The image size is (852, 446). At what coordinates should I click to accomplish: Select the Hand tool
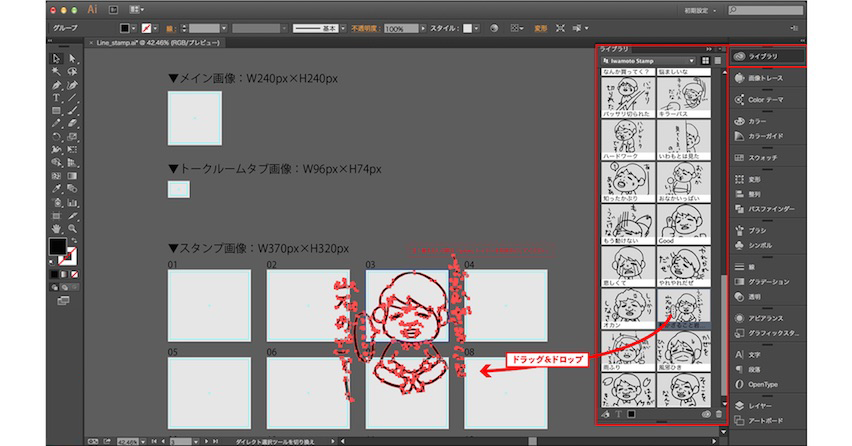[x=56, y=229]
